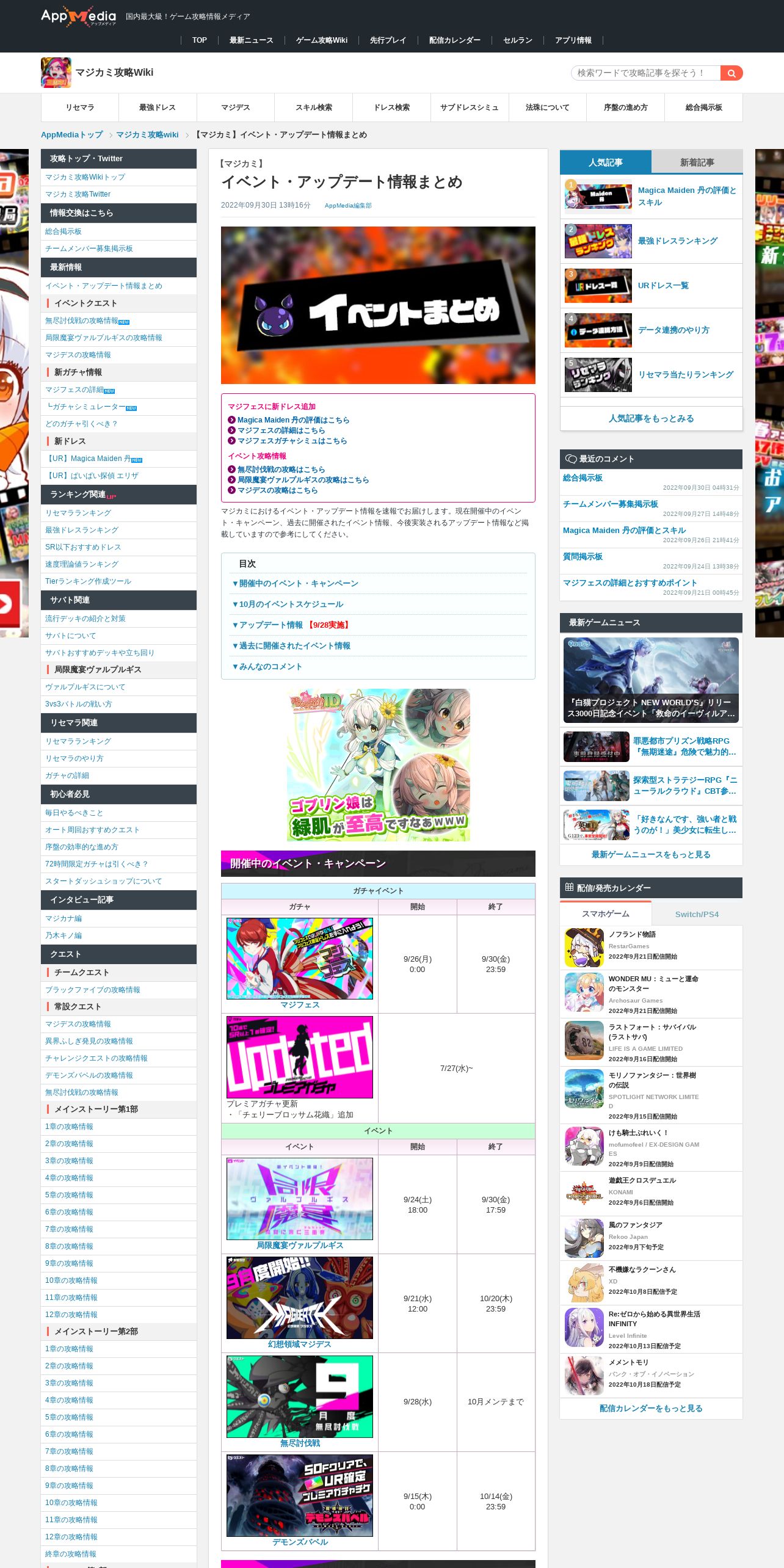Open モリノファンタジー app icon

point(584,1089)
